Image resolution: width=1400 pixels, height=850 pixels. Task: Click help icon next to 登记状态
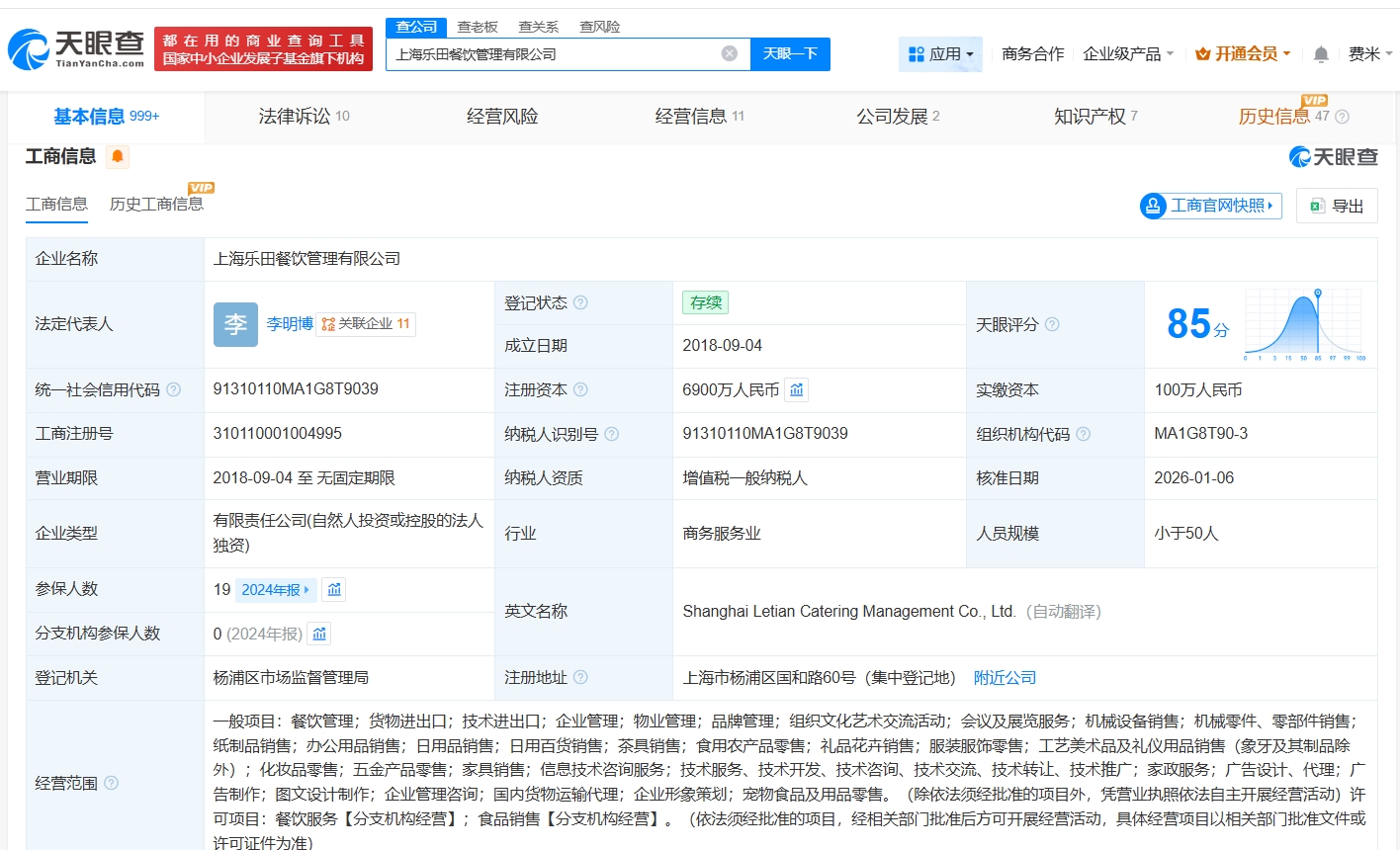(580, 302)
